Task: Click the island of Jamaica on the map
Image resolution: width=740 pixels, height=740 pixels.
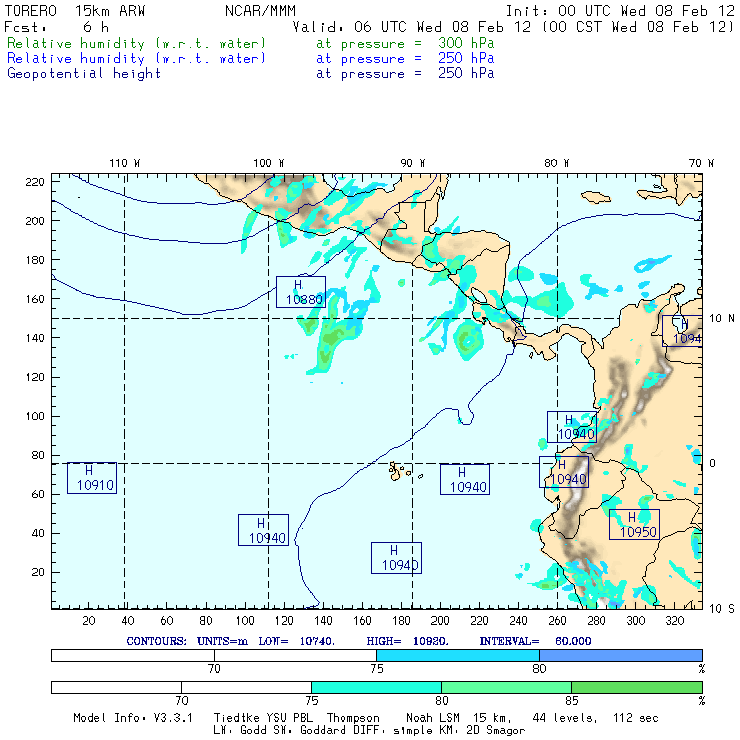Action: (596, 197)
